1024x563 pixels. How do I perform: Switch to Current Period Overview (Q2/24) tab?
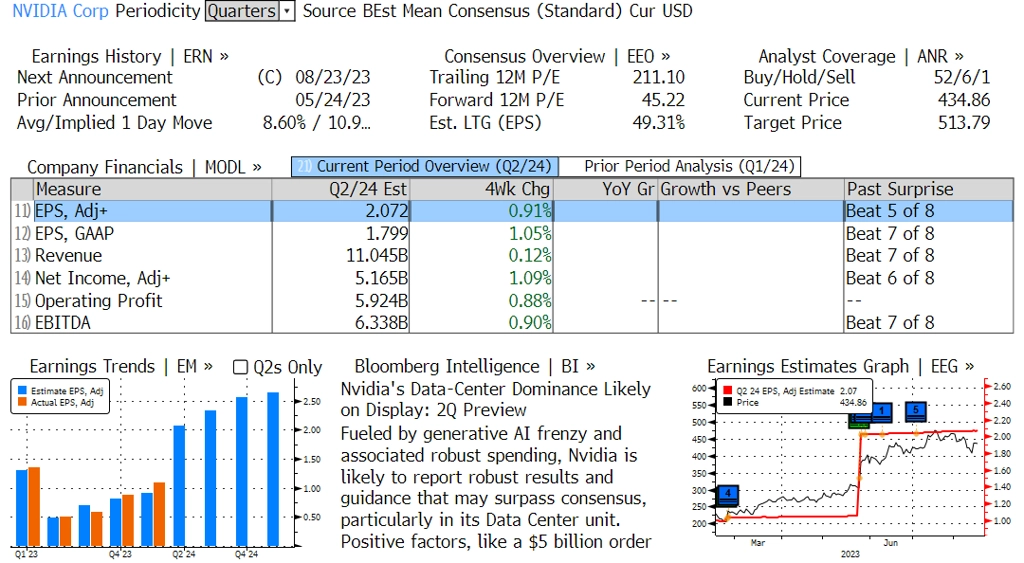point(424,167)
